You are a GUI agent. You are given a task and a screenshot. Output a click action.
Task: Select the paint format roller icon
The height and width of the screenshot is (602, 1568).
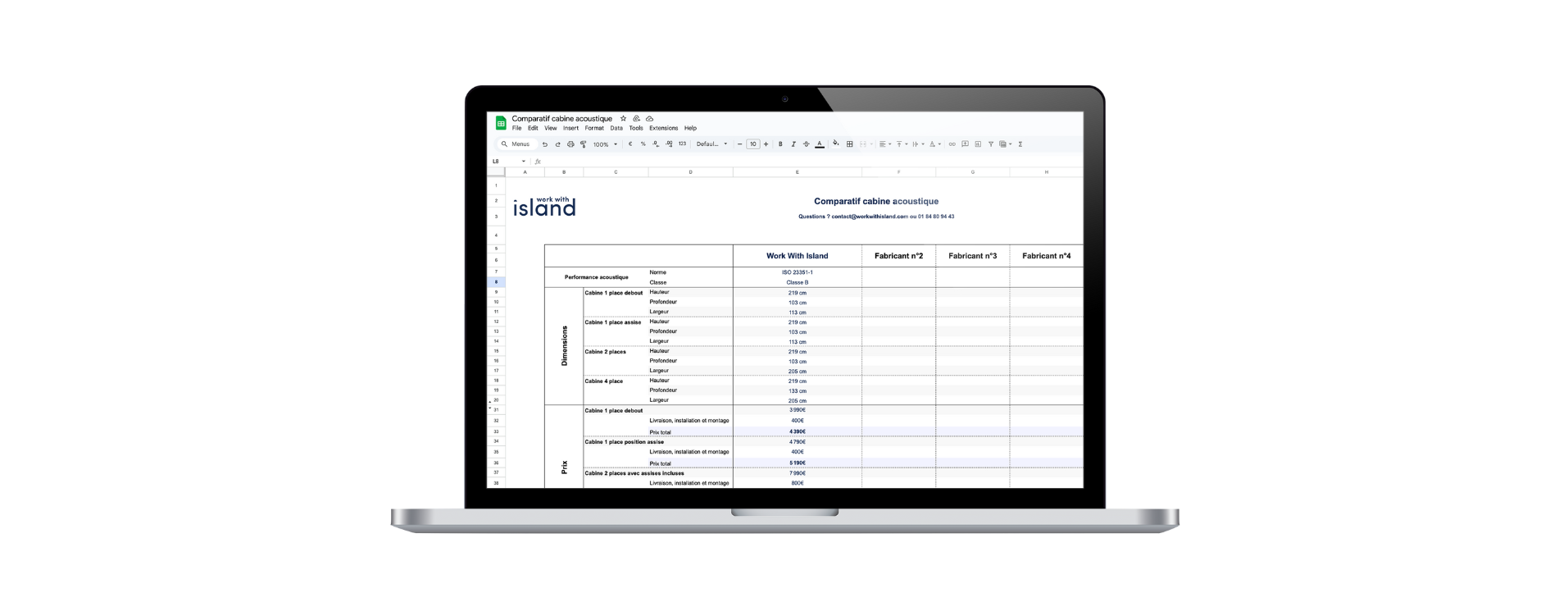pyautogui.click(x=584, y=144)
